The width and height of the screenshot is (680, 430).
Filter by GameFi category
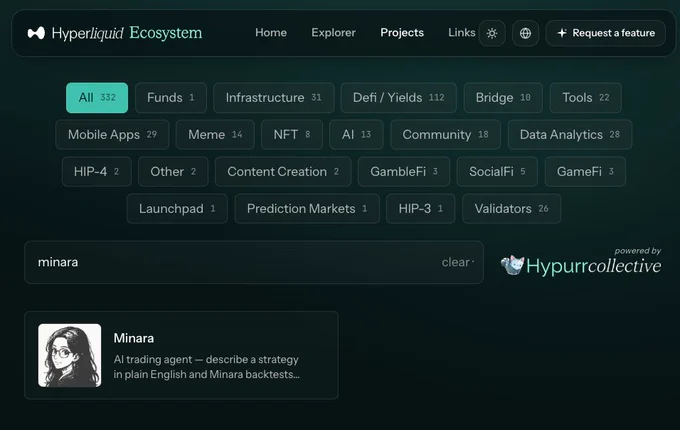pos(585,172)
